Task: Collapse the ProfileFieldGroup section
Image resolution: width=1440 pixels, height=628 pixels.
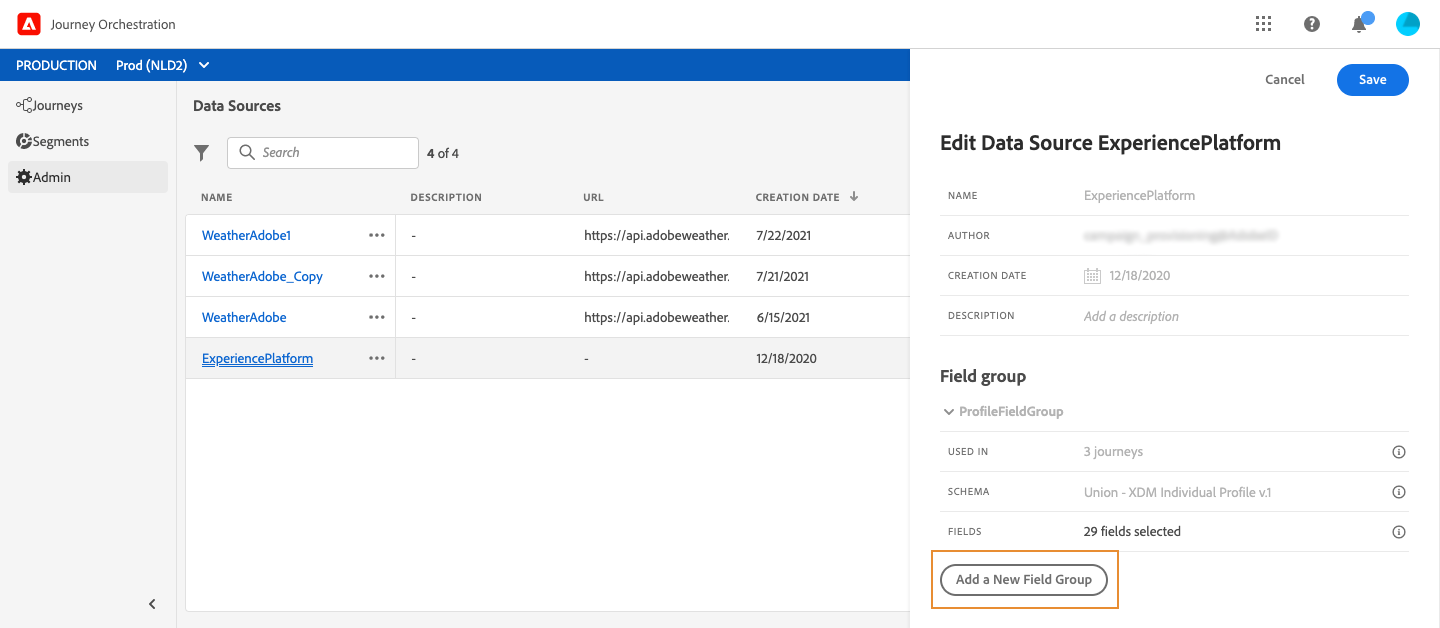Action: click(949, 412)
